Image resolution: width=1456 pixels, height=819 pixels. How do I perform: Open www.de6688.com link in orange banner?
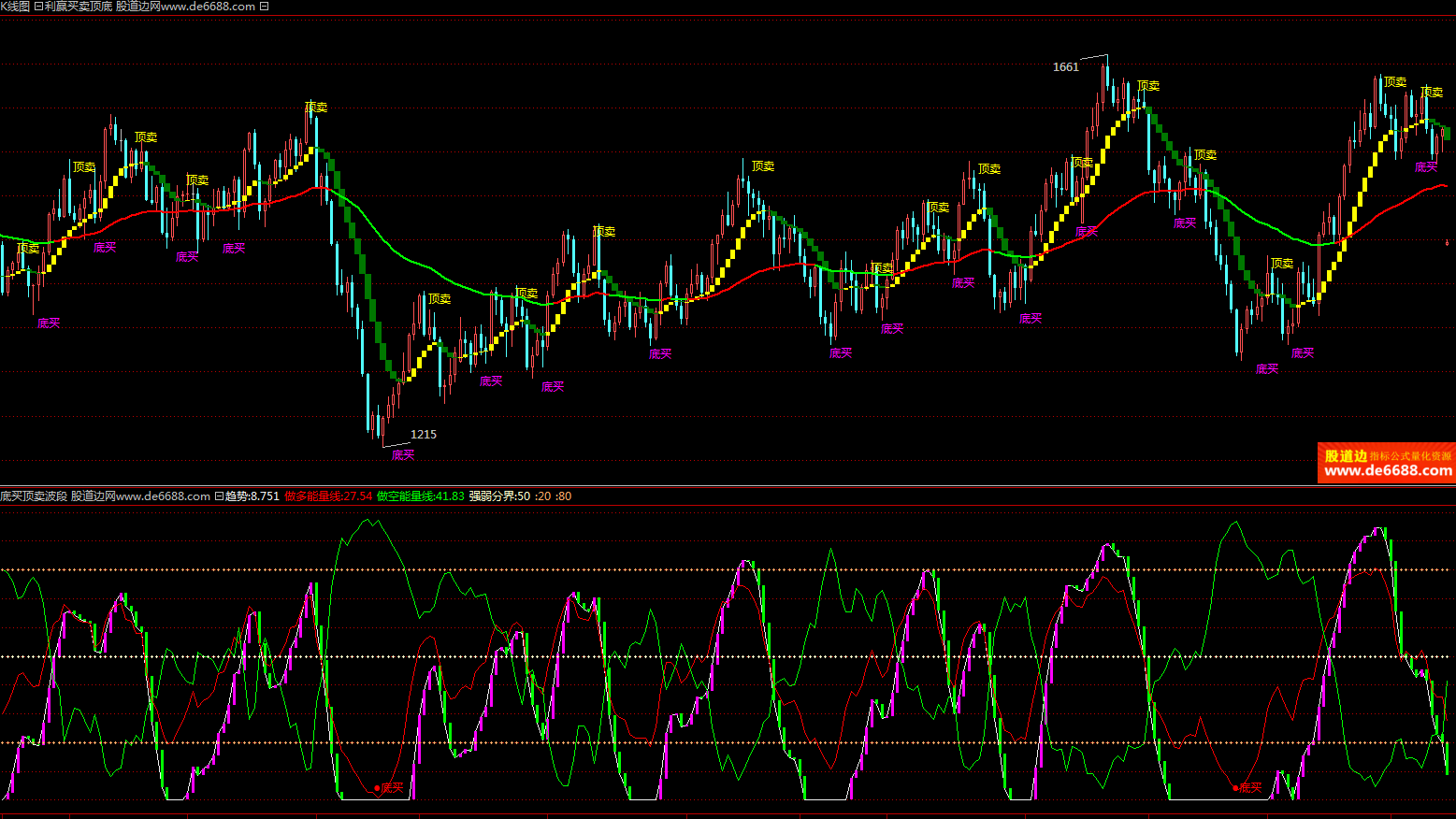[x=1388, y=471]
